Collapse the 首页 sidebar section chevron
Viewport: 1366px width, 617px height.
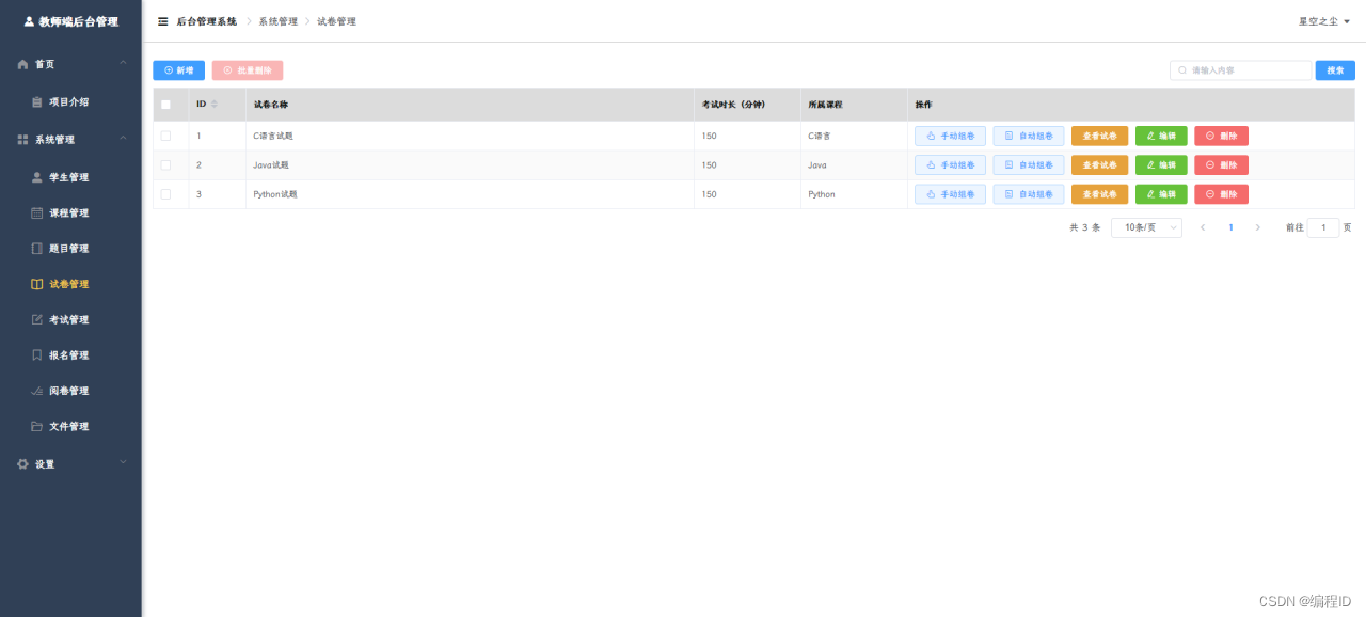coord(123,64)
